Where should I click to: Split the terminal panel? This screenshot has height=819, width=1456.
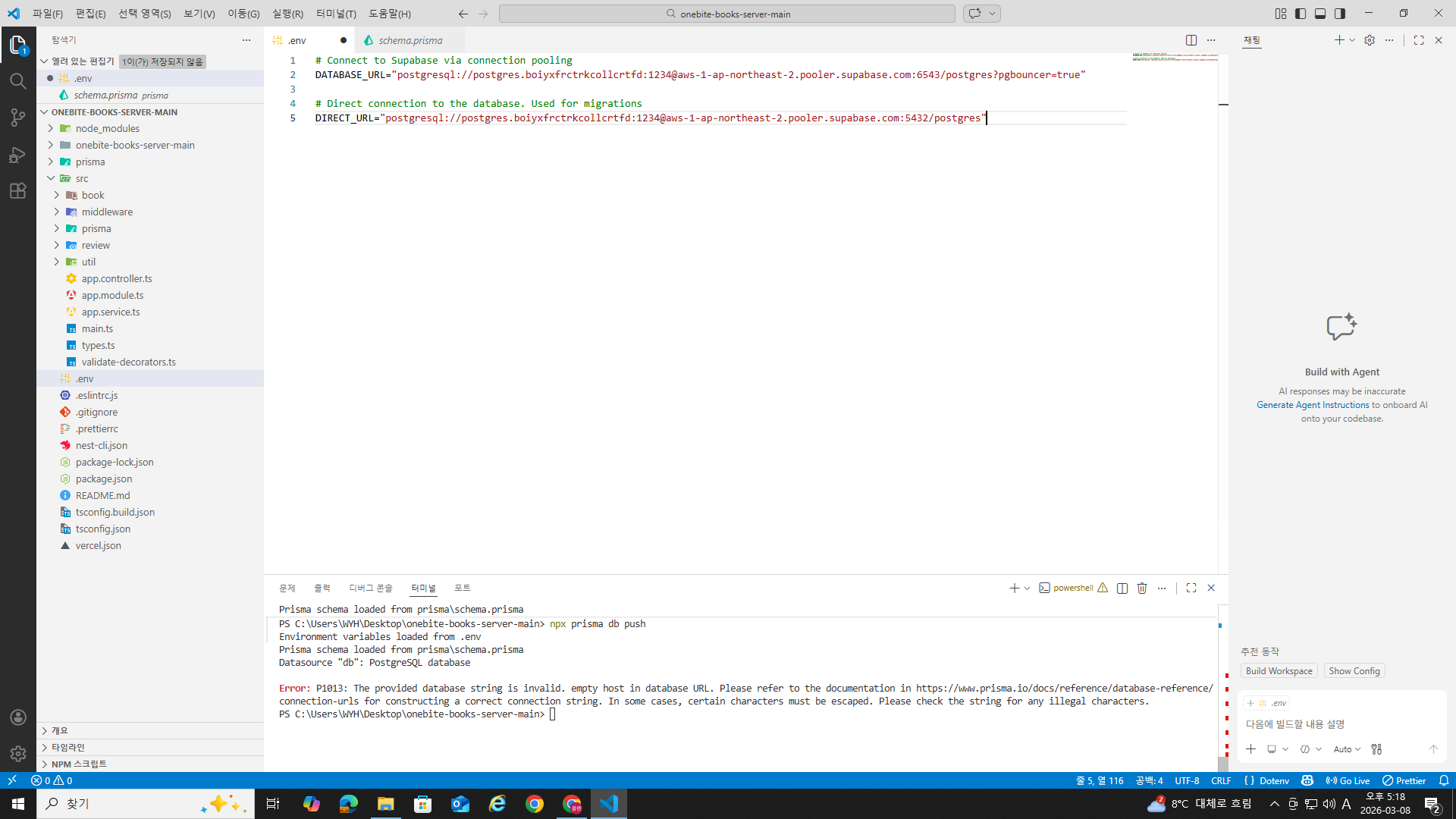[1122, 588]
